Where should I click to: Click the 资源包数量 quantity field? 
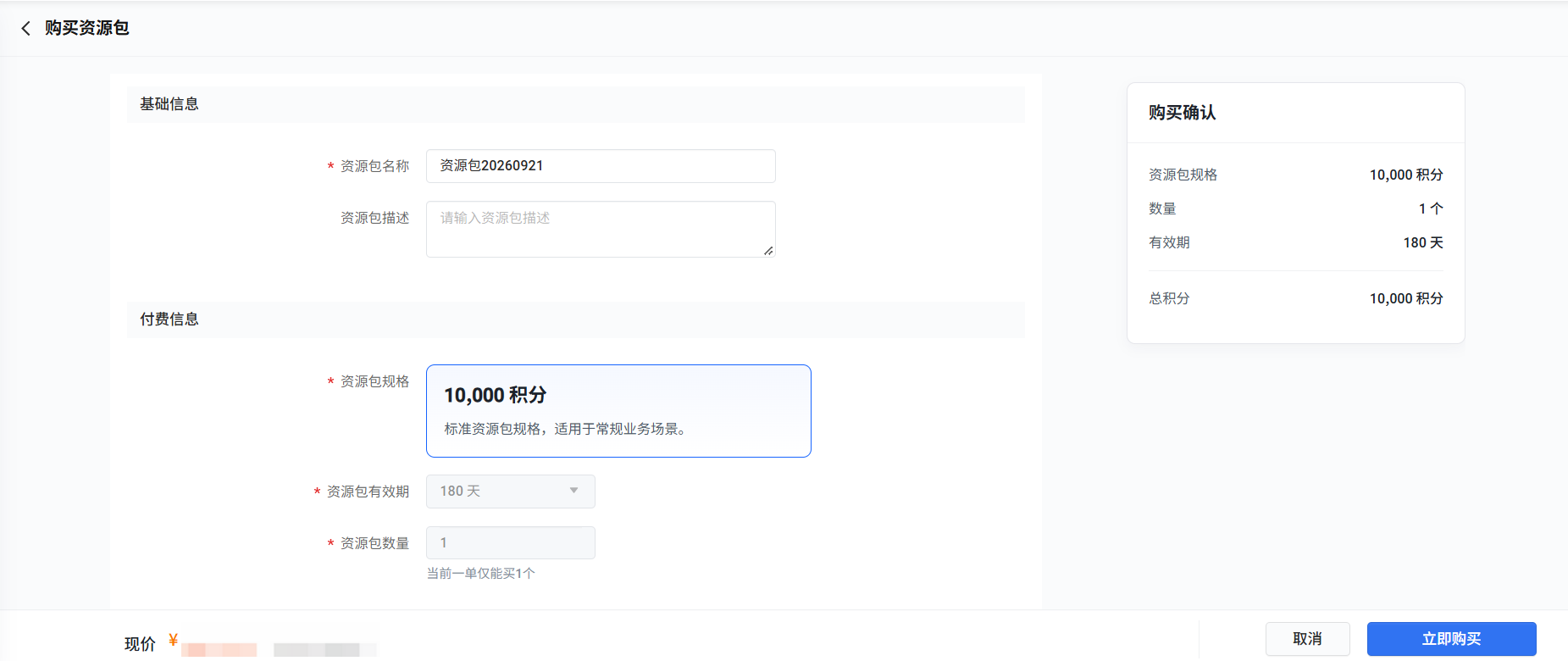click(x=511, y=542)
